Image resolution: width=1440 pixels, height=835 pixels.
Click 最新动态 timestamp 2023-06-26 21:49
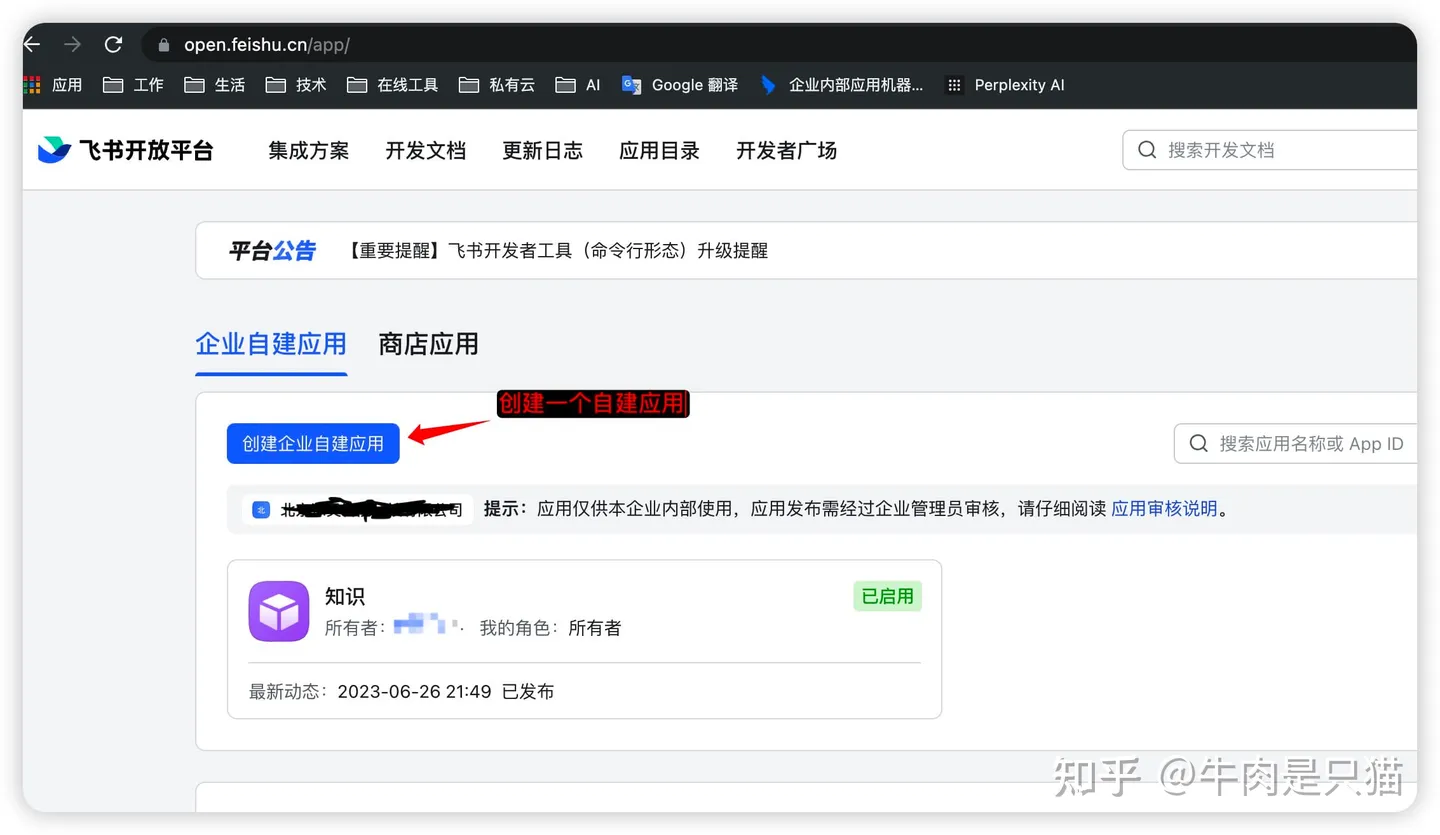click(x=414, y=692)
